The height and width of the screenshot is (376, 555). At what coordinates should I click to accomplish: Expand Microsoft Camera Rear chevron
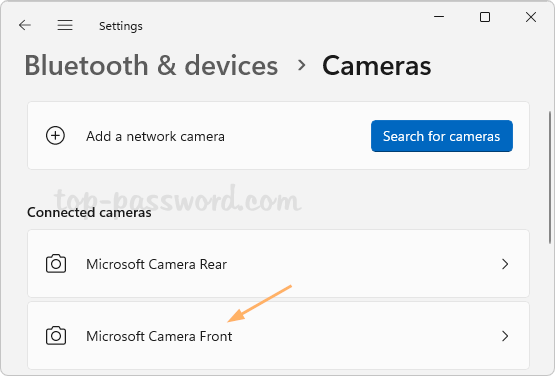[505, 264]
